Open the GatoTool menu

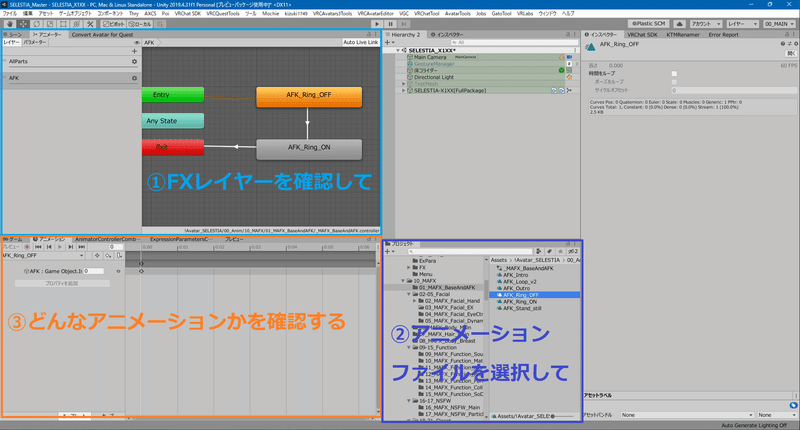click(501, 14)
